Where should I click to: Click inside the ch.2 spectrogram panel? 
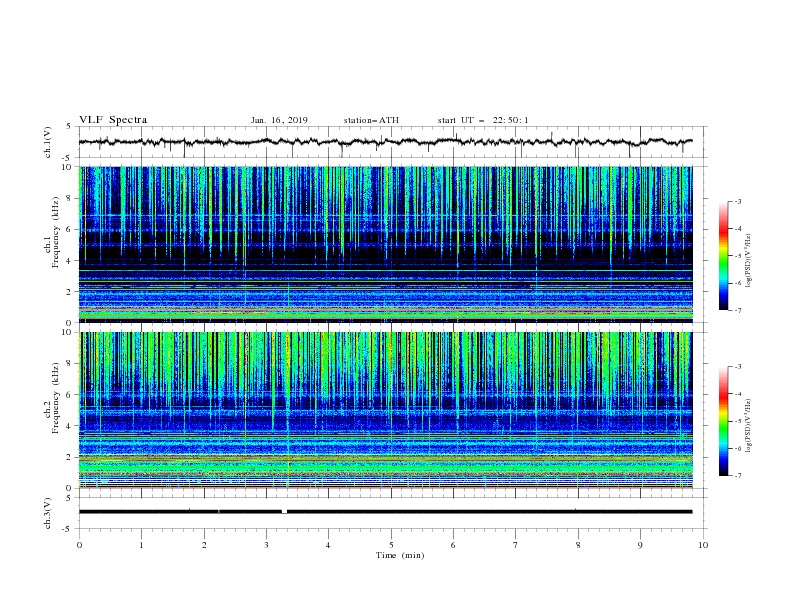coord(385,410)
